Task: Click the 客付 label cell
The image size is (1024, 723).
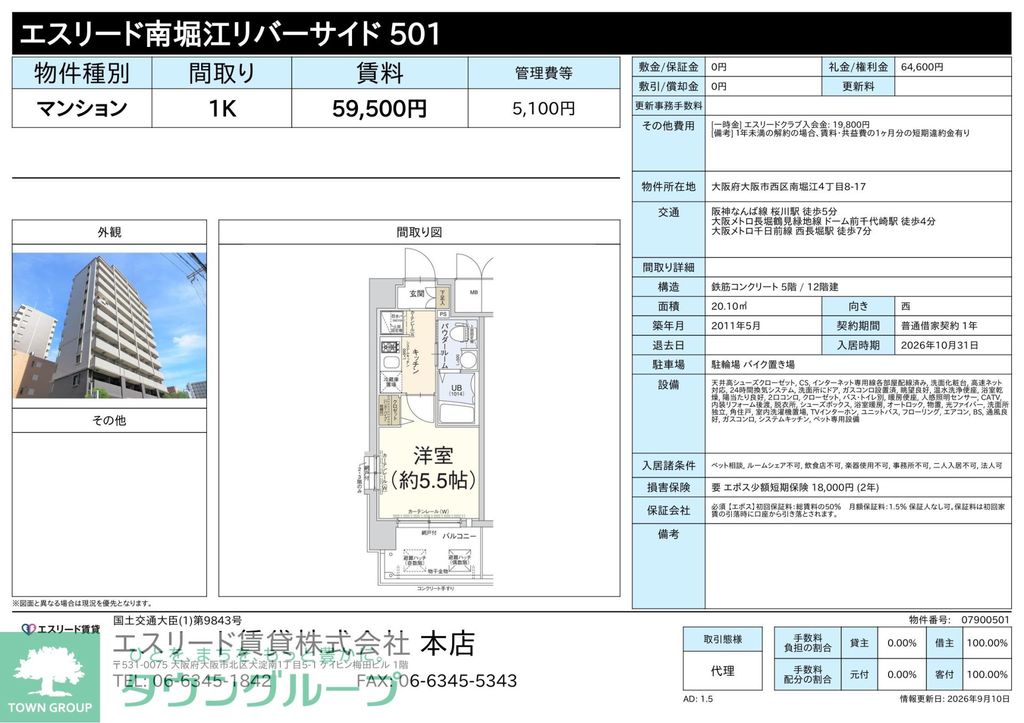Action: coord(944,675)
